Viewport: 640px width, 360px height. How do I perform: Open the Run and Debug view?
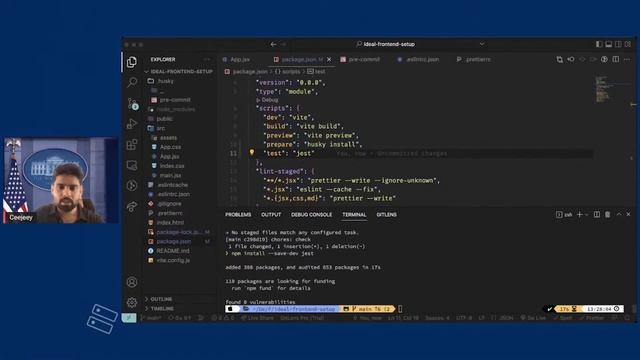coord(132,124)
